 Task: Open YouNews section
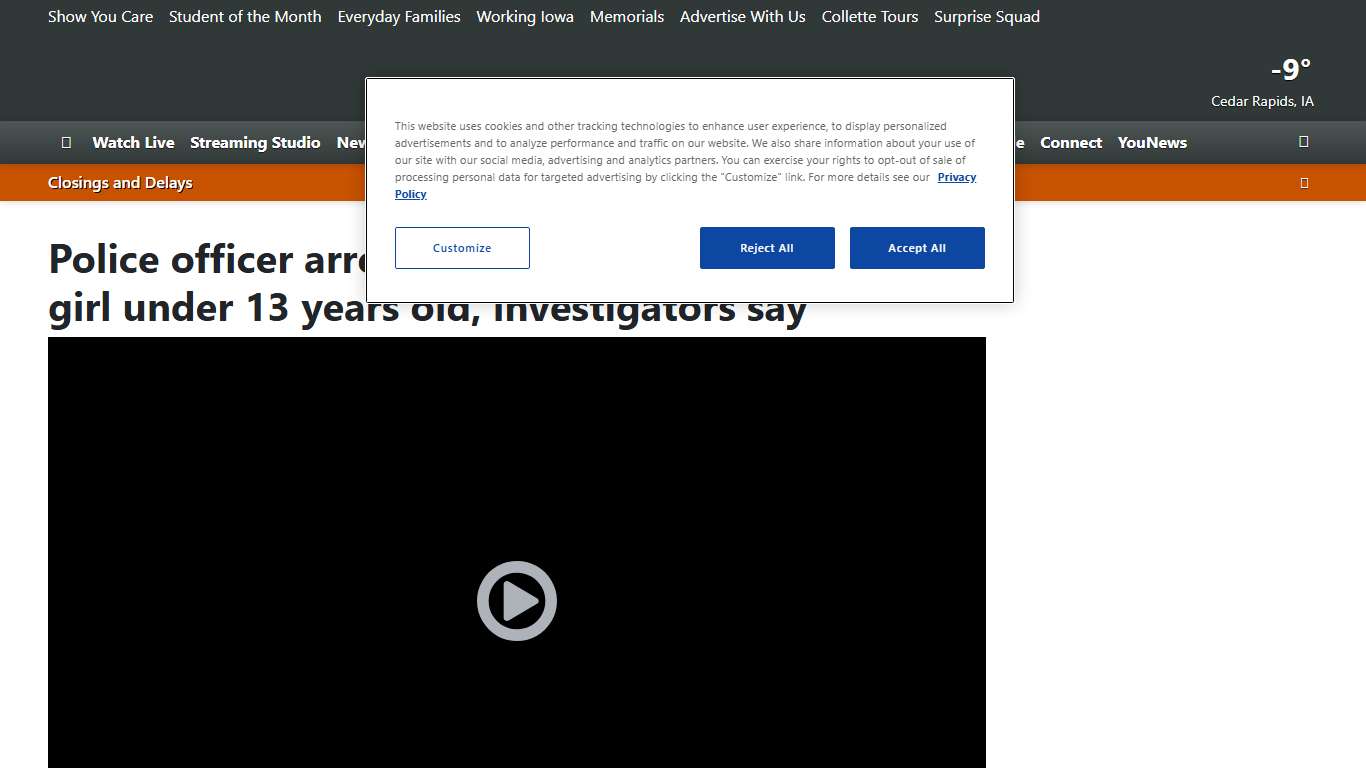tap(1152, 142)
